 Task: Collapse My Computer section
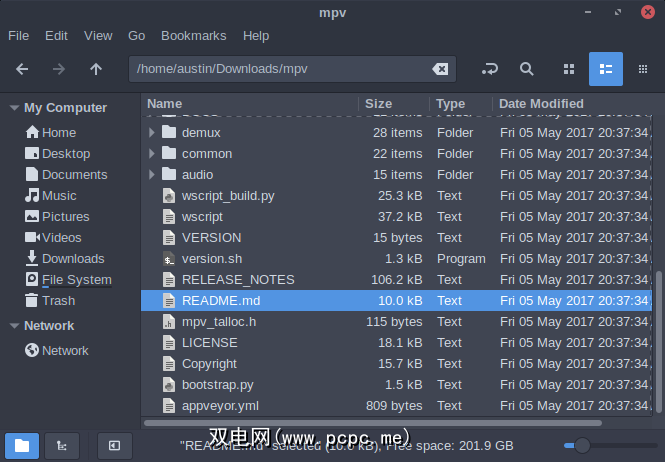coord(14,108)
